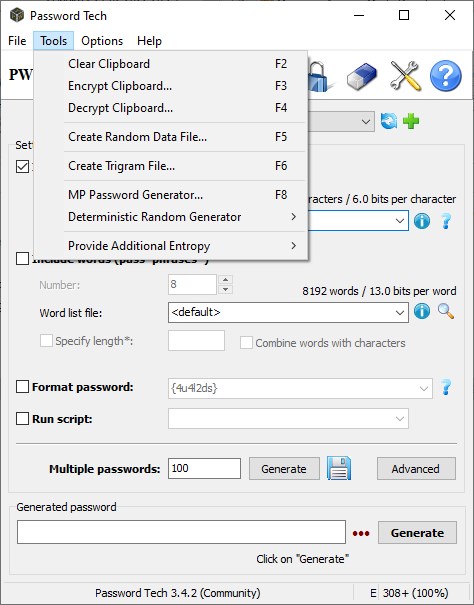Image resolution: width=474 pixels, height=605 pixels.
Task: Click the blue reload profile icon
Action: [x=389, y=121]
